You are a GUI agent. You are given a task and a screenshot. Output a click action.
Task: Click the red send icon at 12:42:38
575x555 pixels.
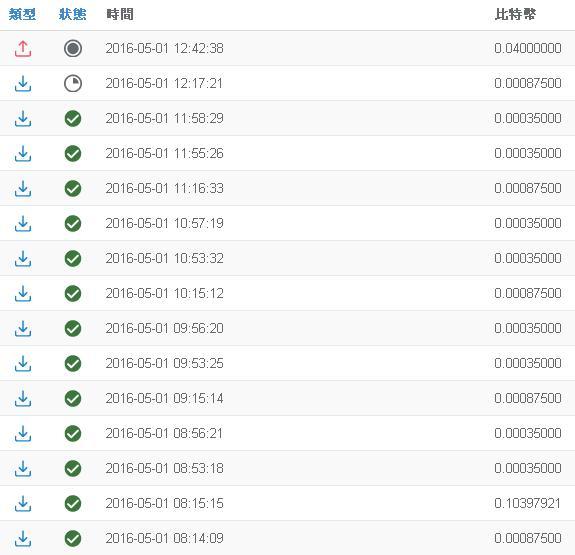(x=23, y=49)
